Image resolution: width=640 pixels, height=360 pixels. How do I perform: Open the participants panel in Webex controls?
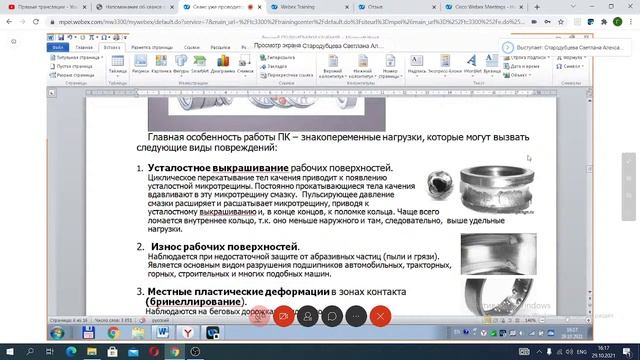click(307, 316)
